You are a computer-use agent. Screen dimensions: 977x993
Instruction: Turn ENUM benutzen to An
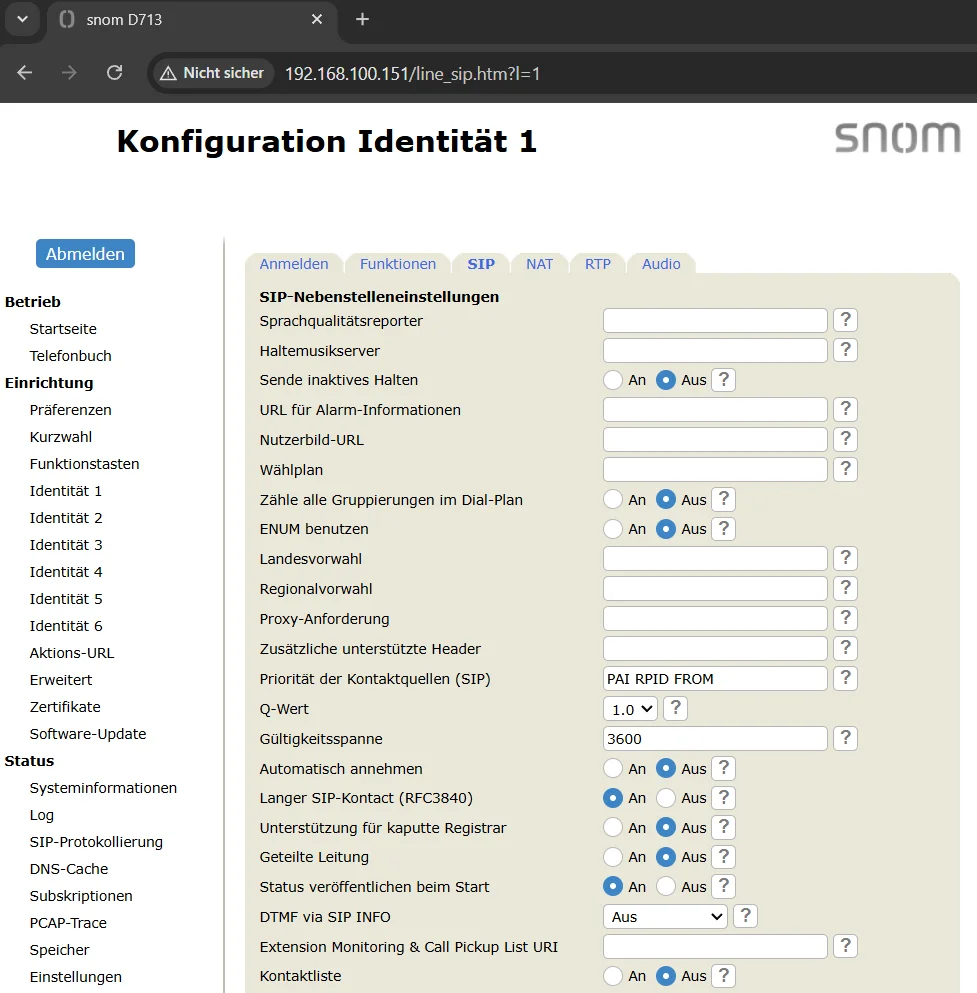pos(613,529)
